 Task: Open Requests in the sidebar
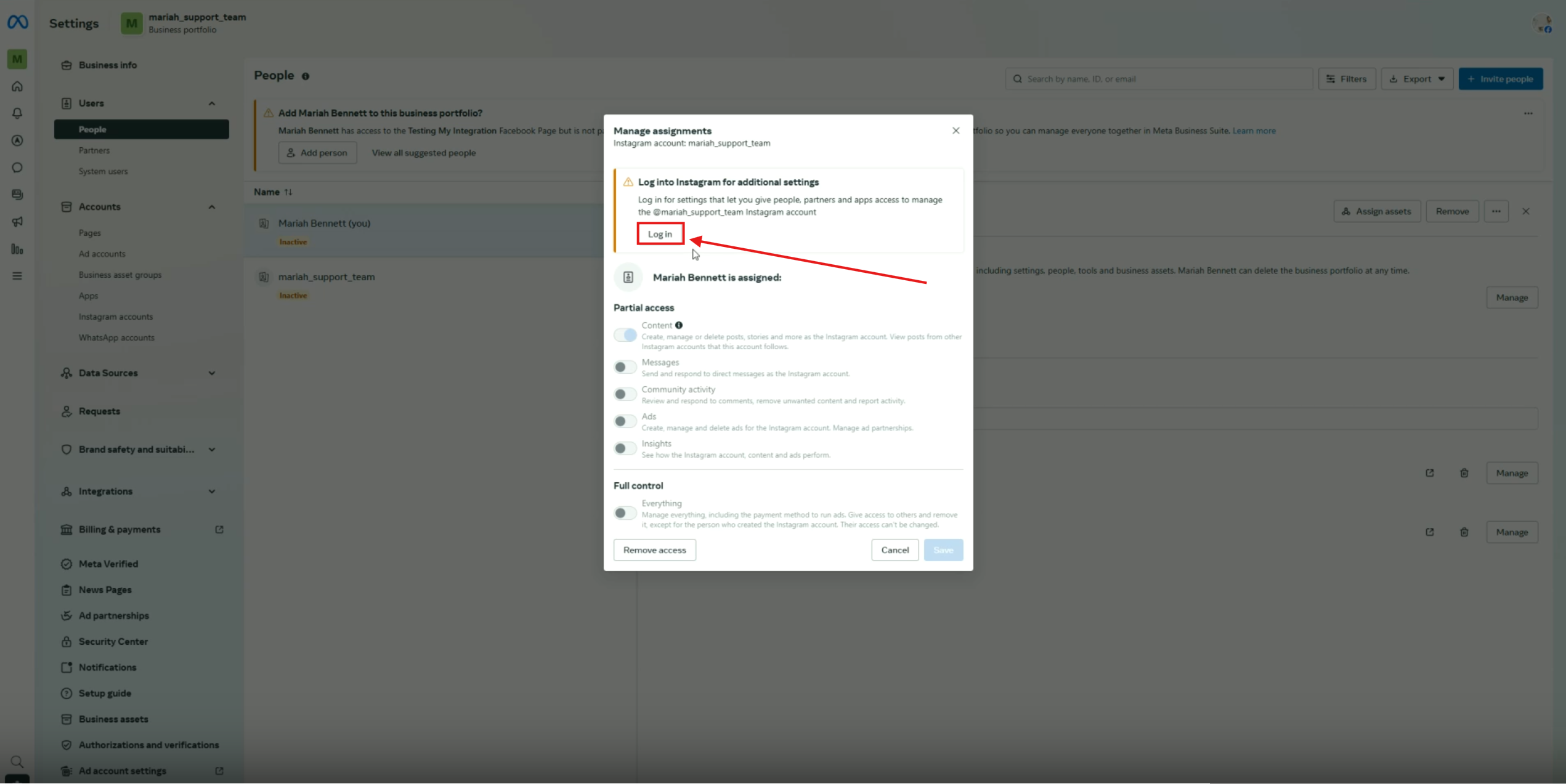pos(99,411)
